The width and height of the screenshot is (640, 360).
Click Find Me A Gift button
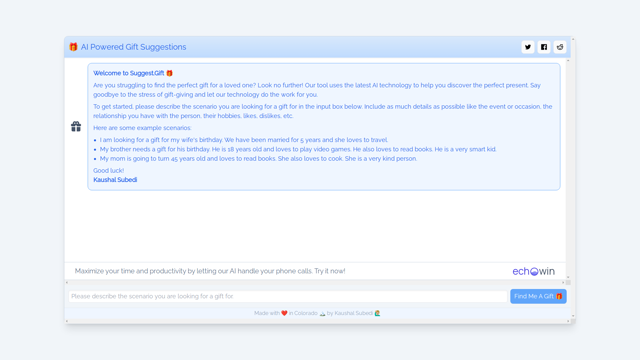(x=538, y=296)
